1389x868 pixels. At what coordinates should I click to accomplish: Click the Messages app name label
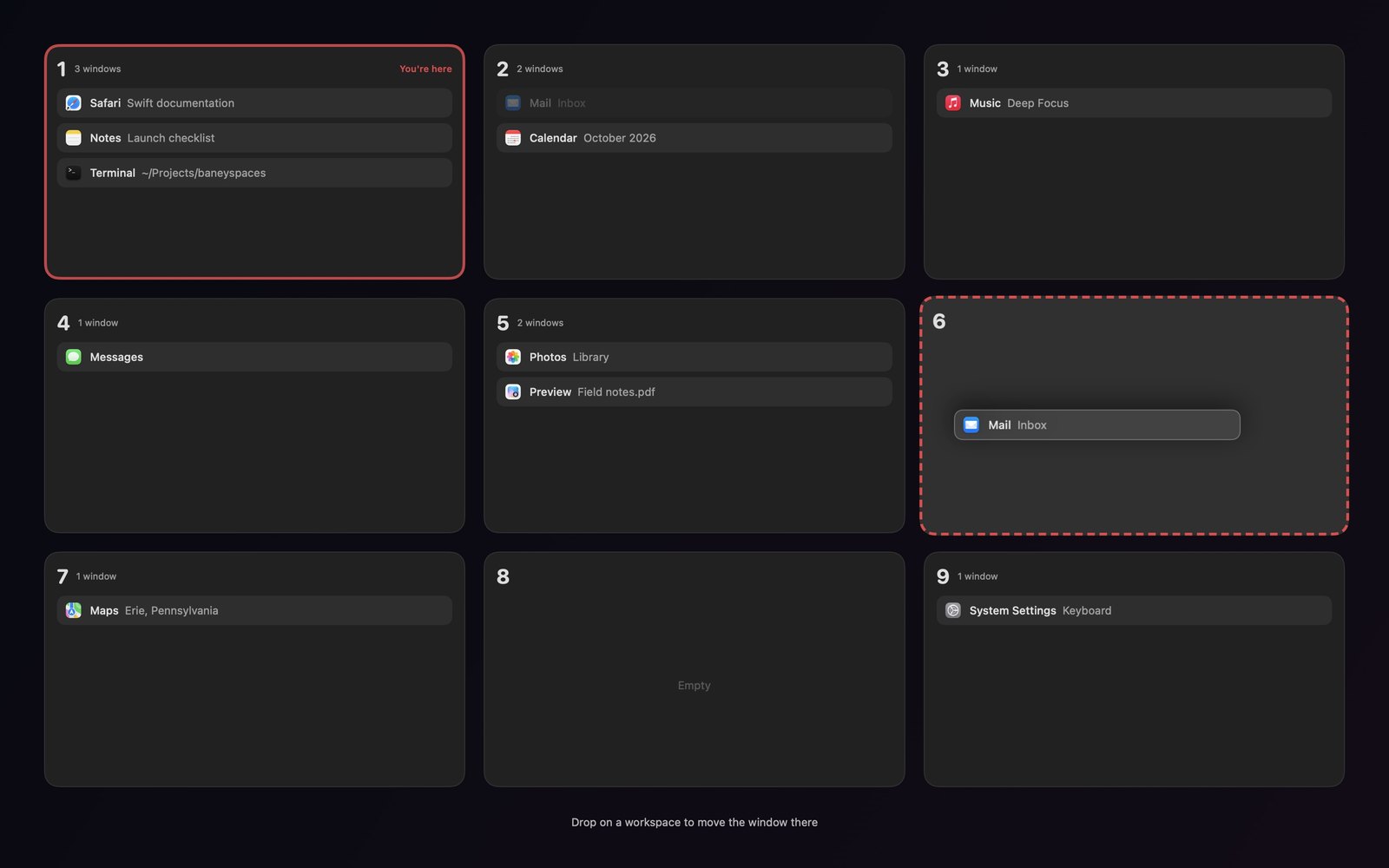[116, 357]
